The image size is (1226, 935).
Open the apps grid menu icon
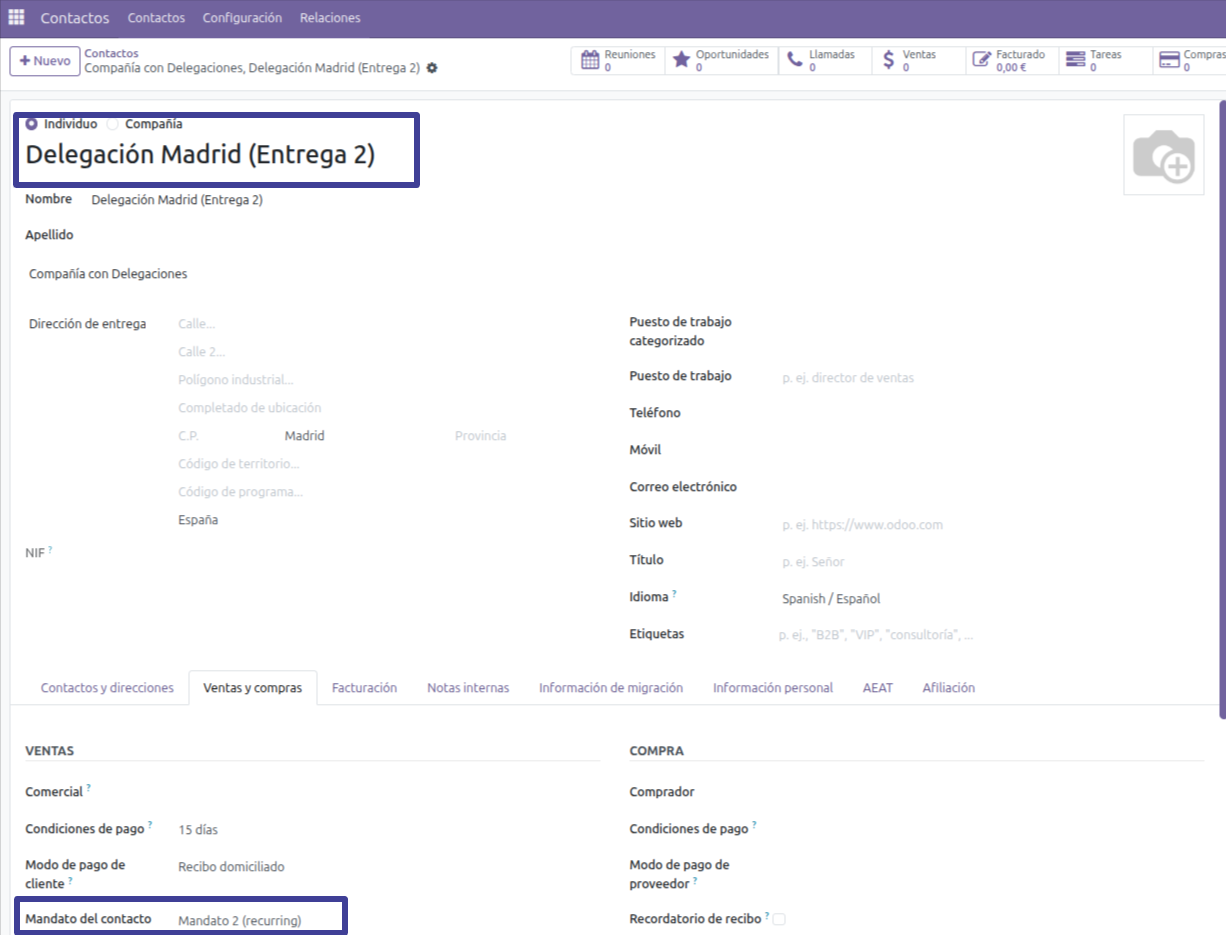[16, 18]
